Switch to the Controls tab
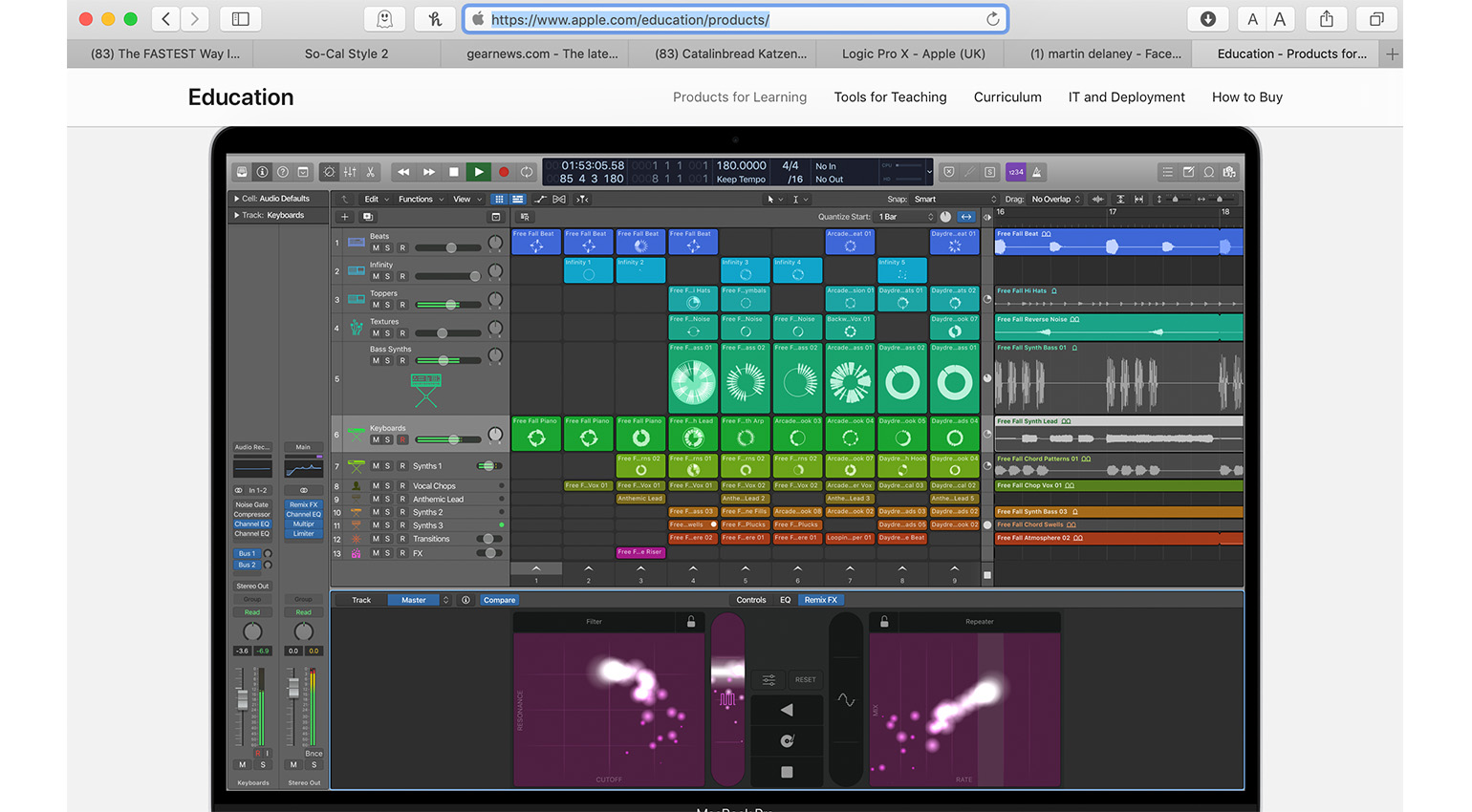 coord(751,600)
